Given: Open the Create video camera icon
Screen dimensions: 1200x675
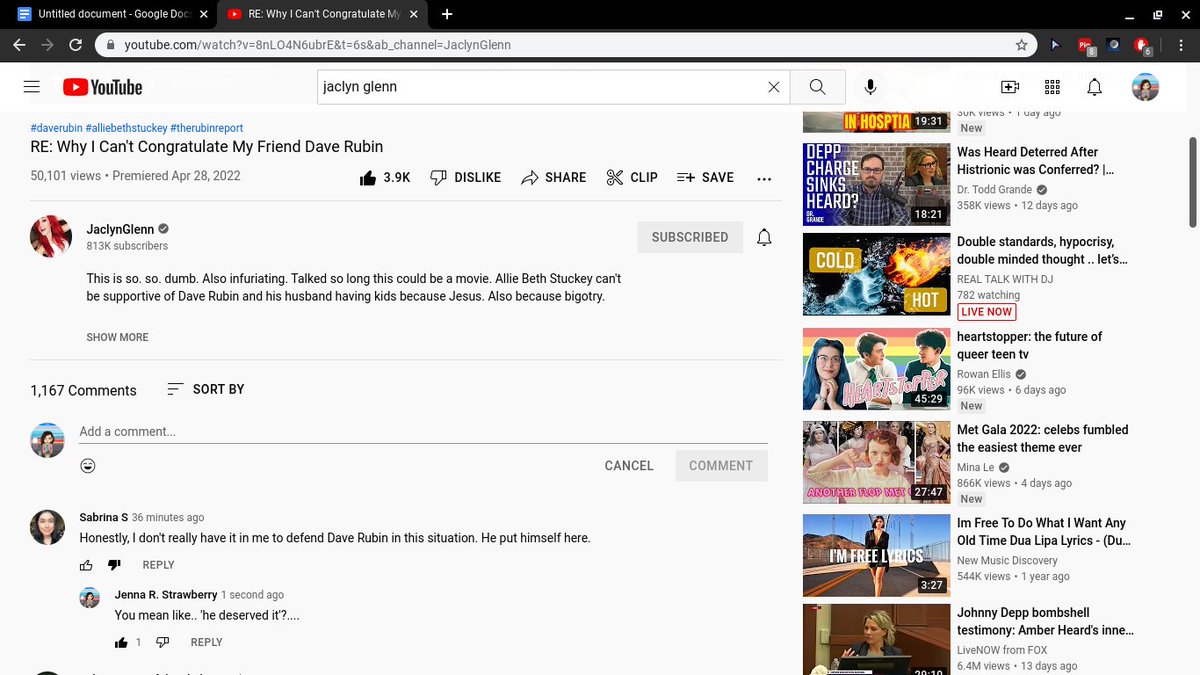Looking at the screenshot, I should click(x=1010, y=87).
